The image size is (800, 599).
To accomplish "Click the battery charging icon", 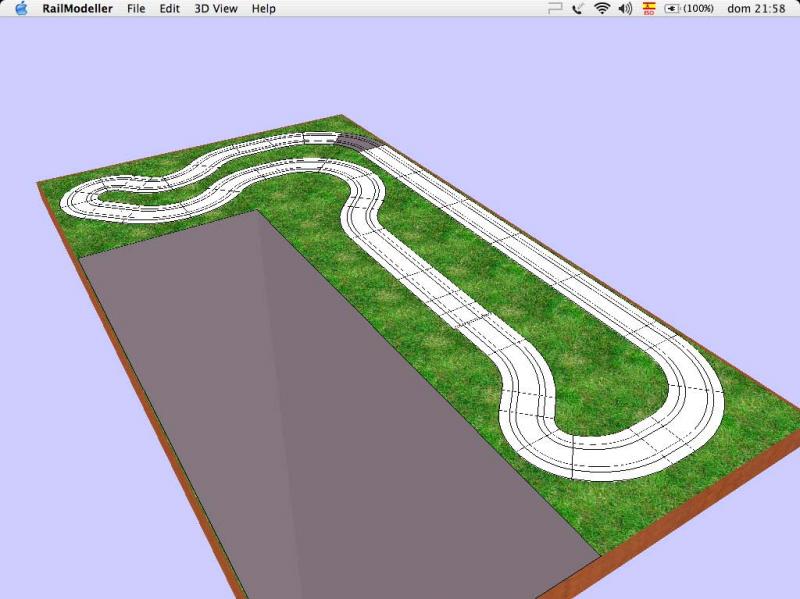I will [672, 8].
